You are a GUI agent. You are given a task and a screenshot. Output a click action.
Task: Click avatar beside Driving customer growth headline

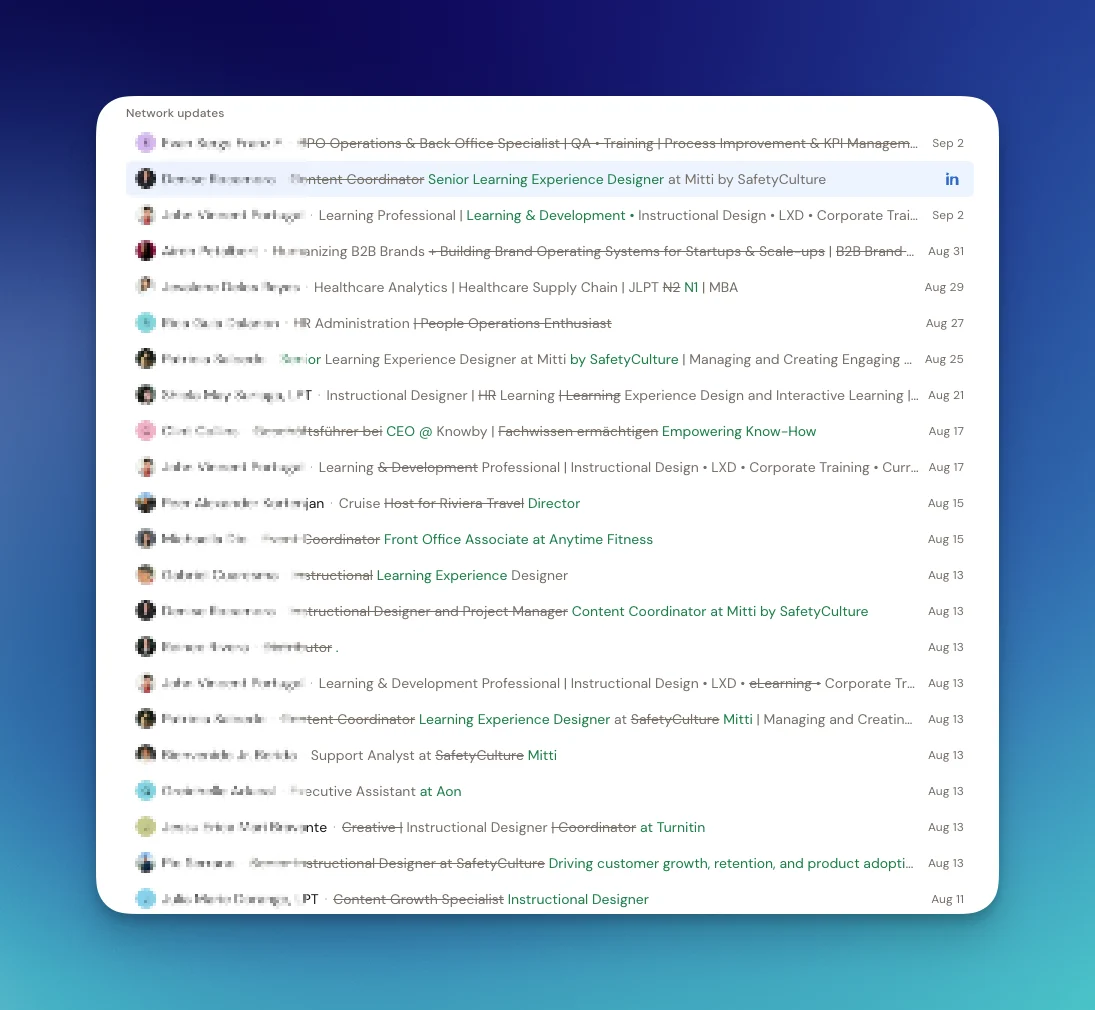[145, 863]
